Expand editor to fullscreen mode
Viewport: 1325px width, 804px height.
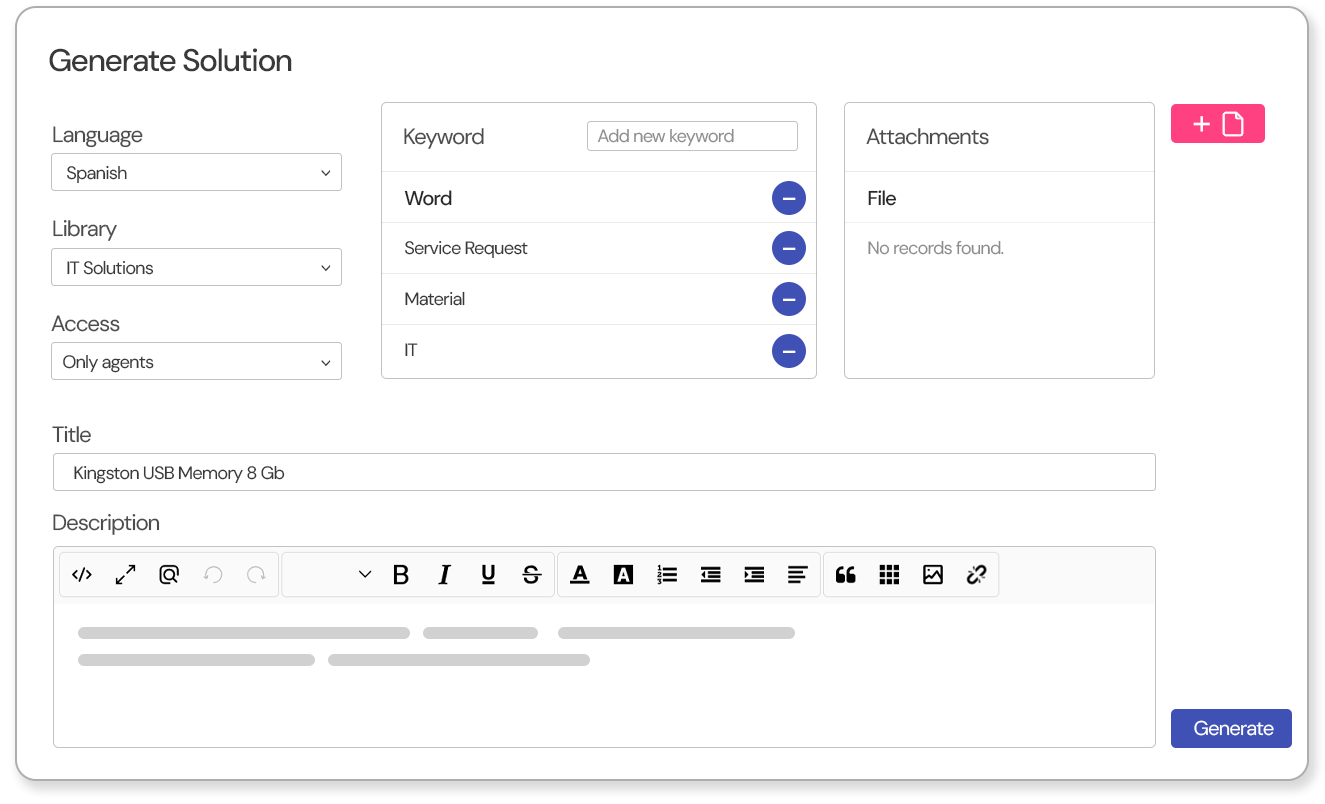[125, 575]
